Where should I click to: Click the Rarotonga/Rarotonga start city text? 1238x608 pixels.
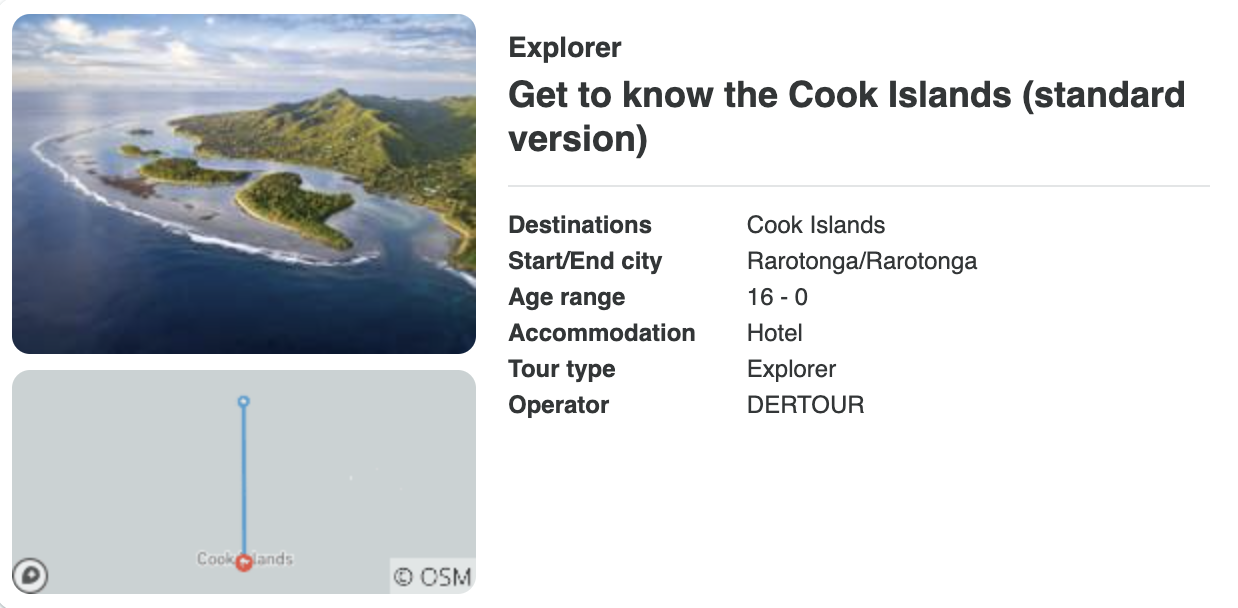tap(863, 260)
